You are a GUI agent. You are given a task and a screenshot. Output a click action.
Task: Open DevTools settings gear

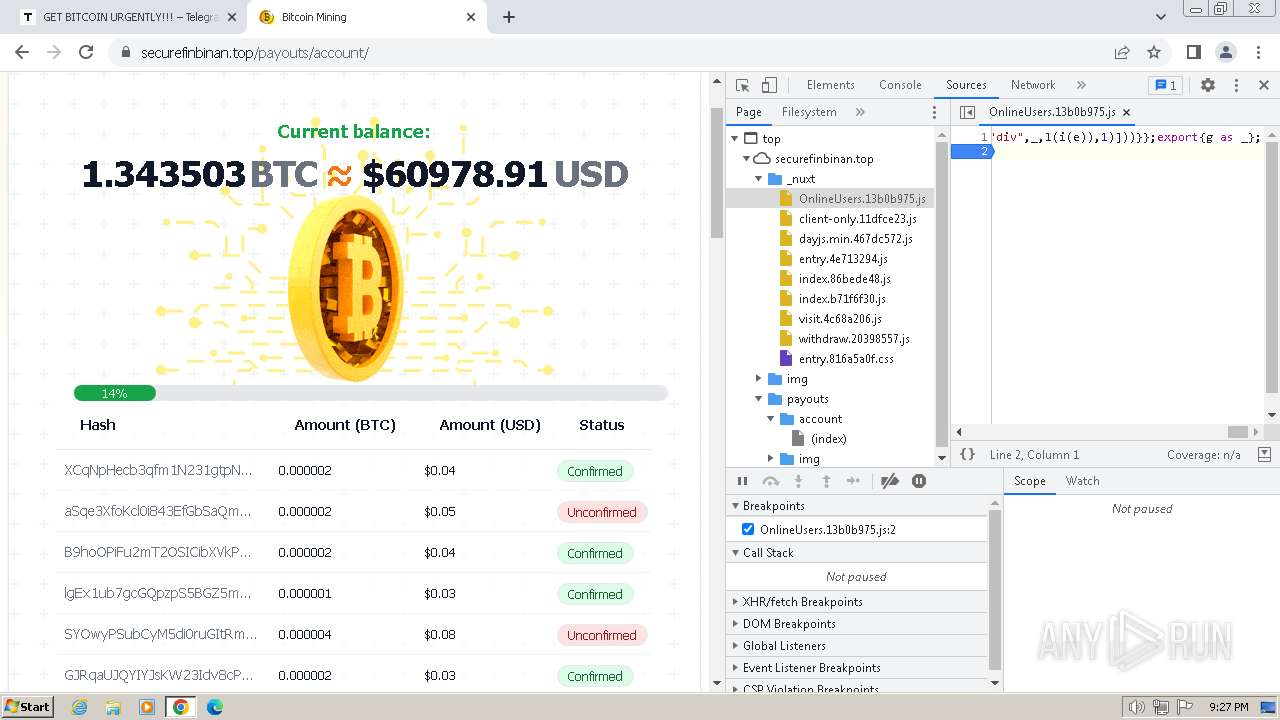[x=1208, y=85]
